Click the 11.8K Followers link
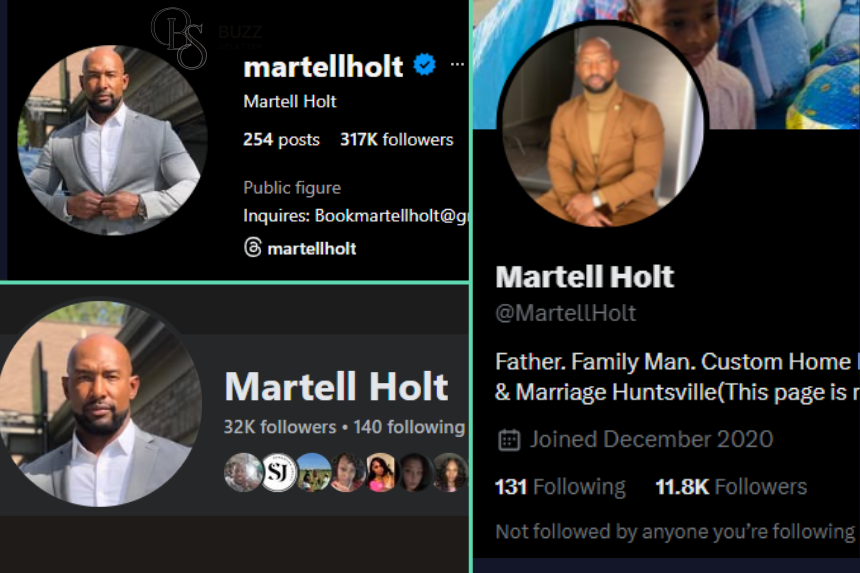 tap(730, 487)
